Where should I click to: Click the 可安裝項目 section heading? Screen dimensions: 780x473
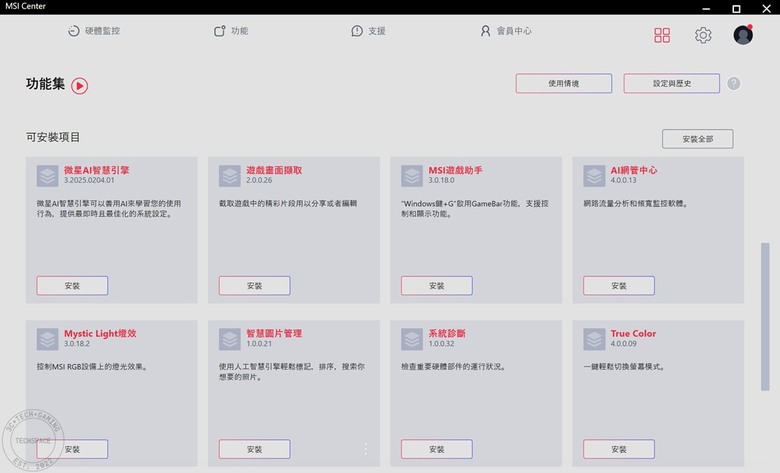(53, 137)
